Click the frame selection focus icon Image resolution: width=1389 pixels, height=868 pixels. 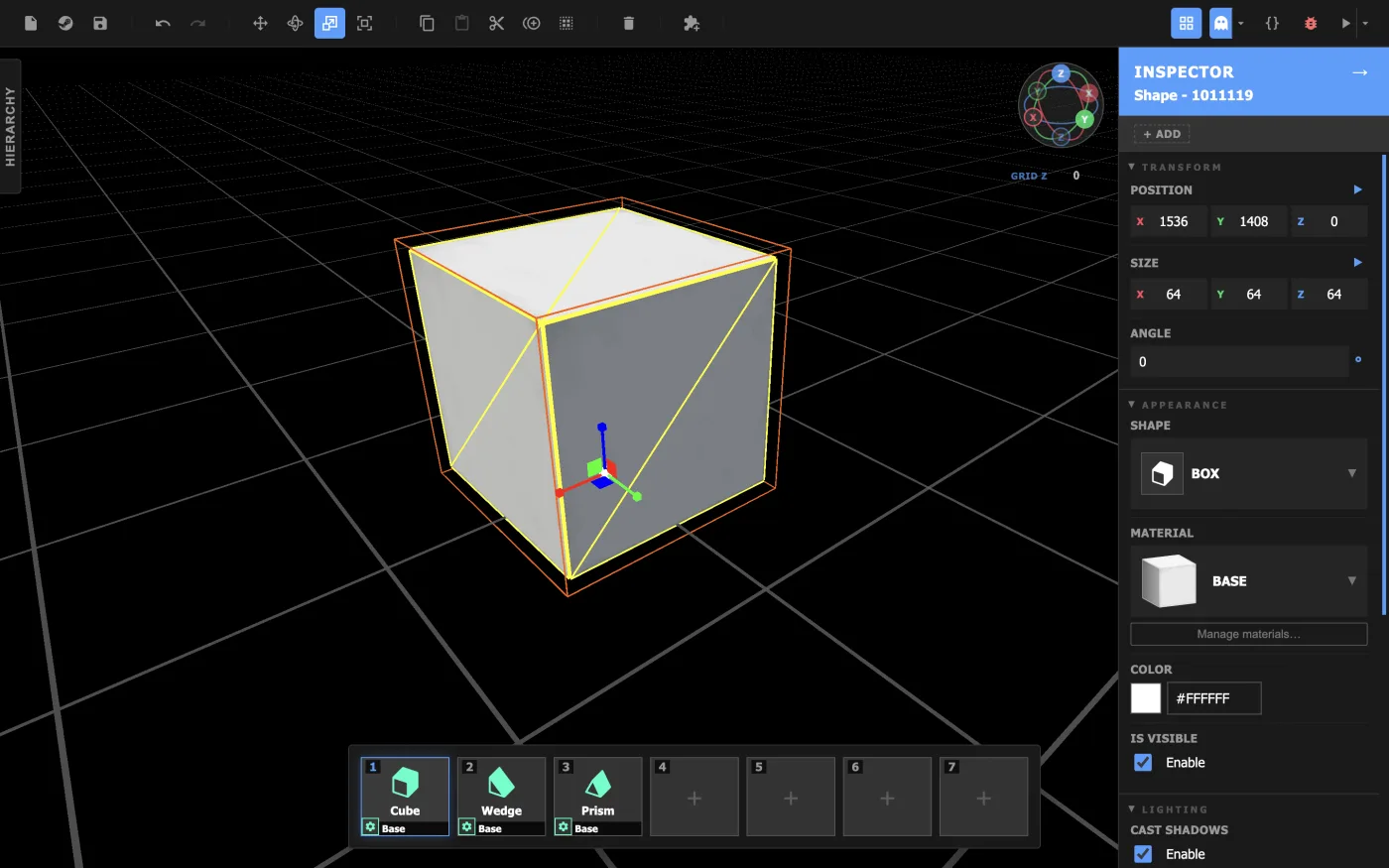tap(364, 23)
